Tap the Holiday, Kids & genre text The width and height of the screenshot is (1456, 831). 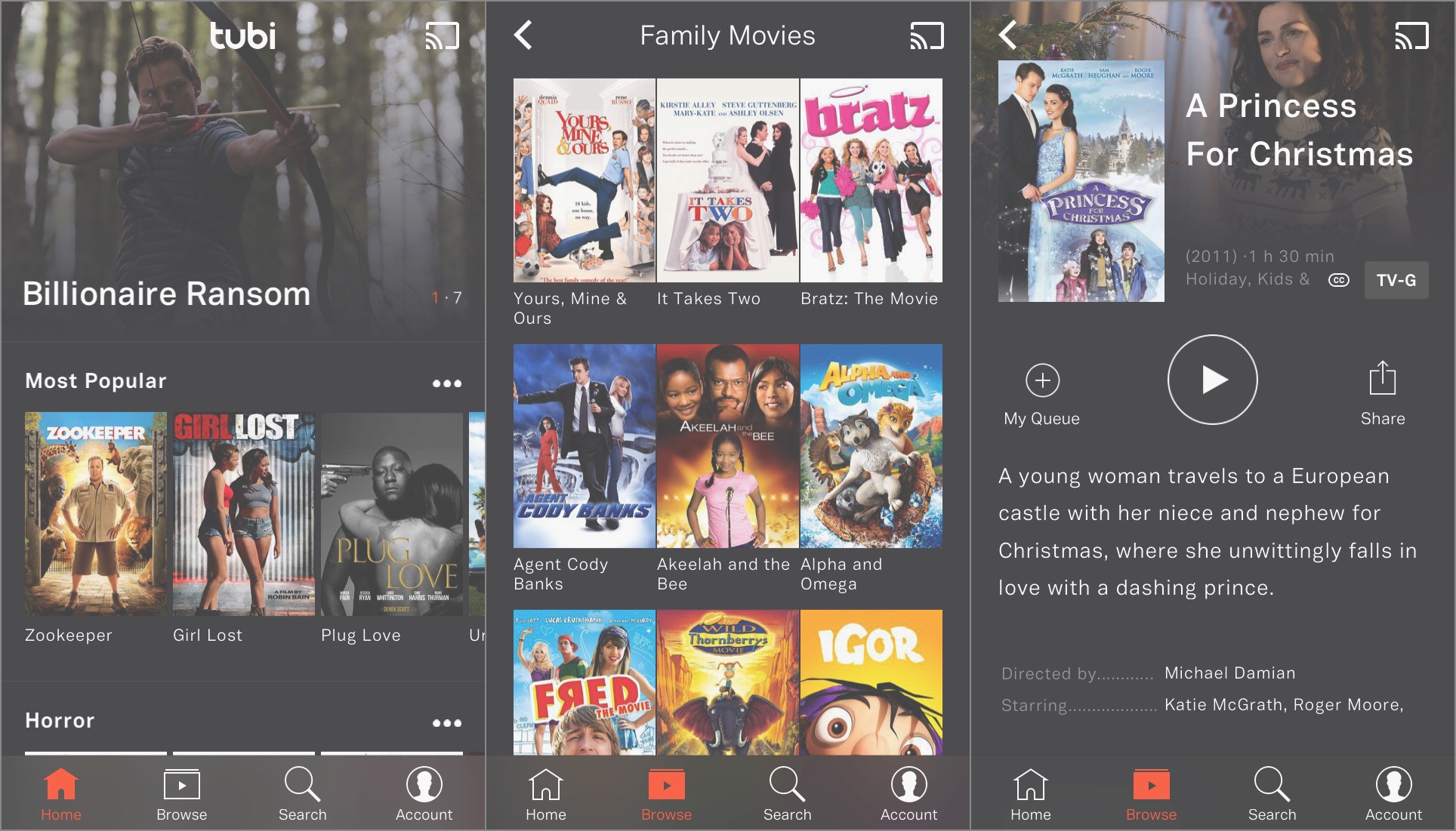[x=1248, y=279]
